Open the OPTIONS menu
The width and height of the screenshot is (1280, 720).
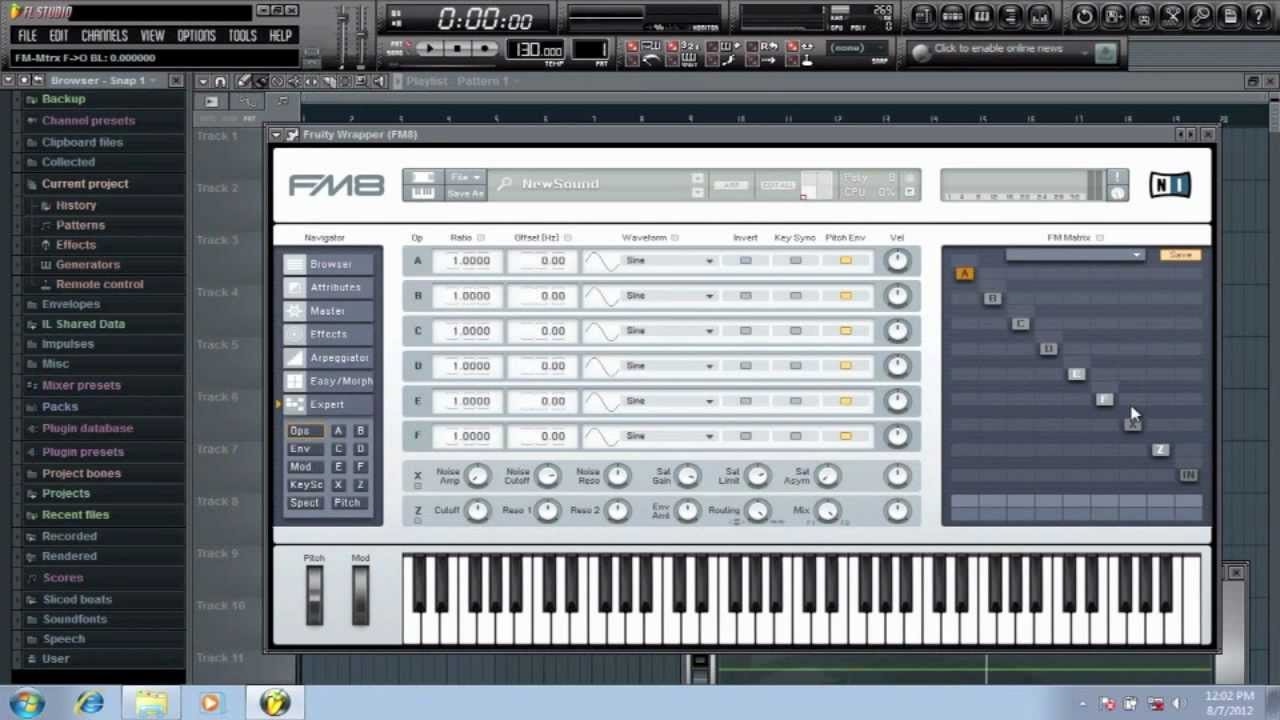(196, 36)
